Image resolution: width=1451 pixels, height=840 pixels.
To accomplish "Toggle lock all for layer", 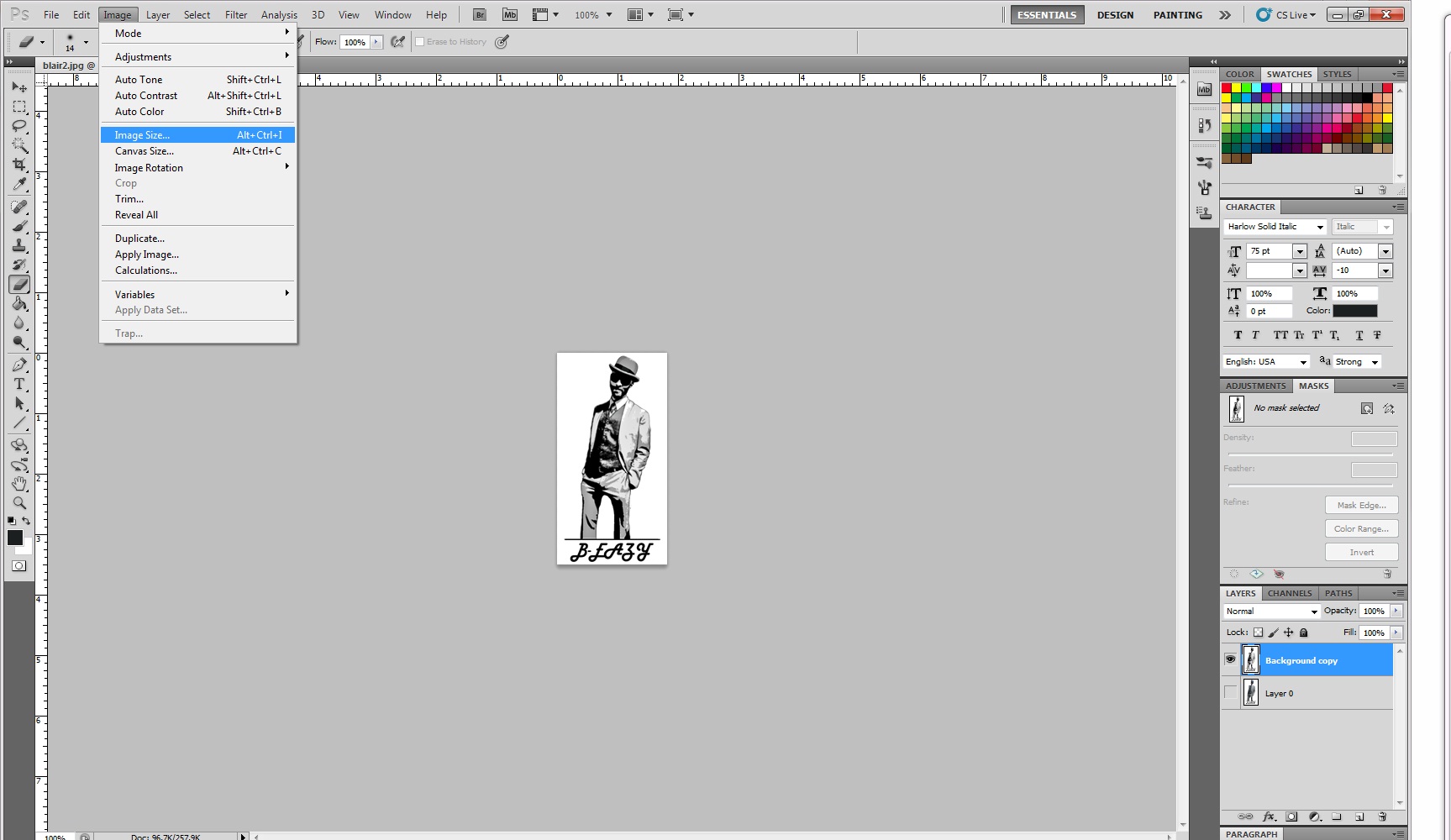I will coord(1304,633).
